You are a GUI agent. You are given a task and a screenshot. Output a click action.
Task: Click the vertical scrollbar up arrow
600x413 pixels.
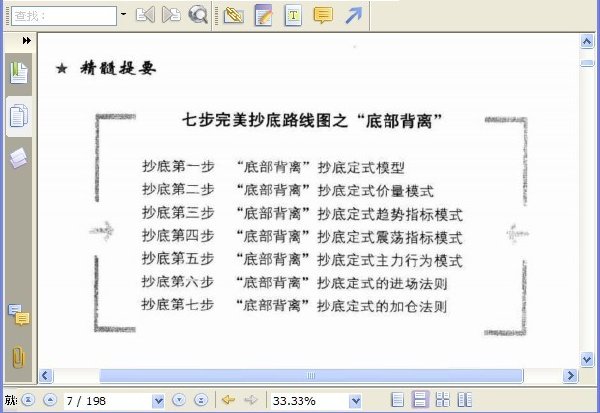coord(587,41)
